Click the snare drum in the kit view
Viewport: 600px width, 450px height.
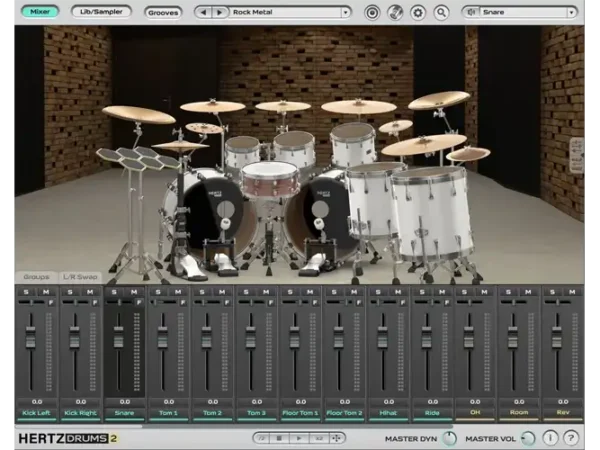click(x=271, y=178)
